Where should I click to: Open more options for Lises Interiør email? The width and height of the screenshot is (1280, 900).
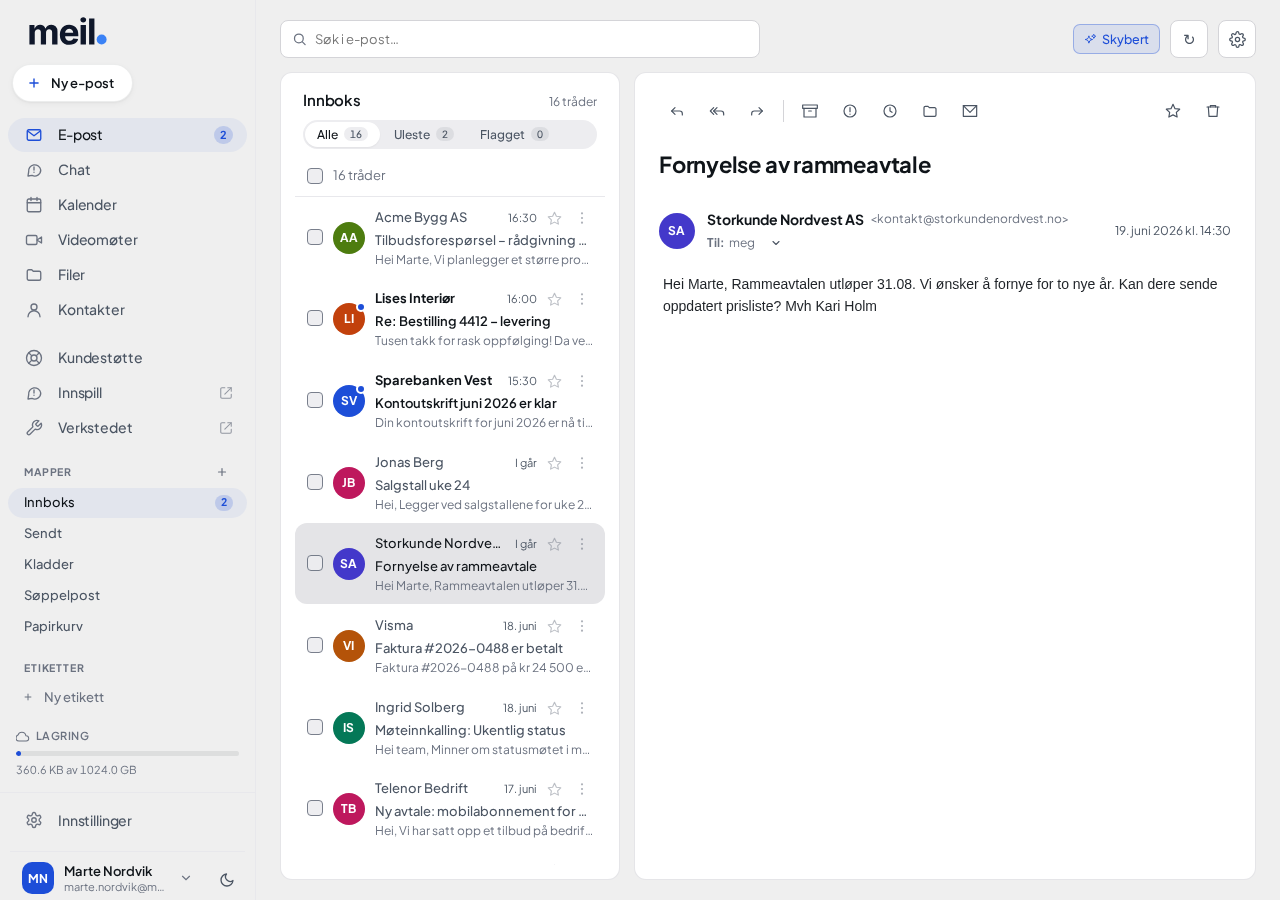(582, 299)
